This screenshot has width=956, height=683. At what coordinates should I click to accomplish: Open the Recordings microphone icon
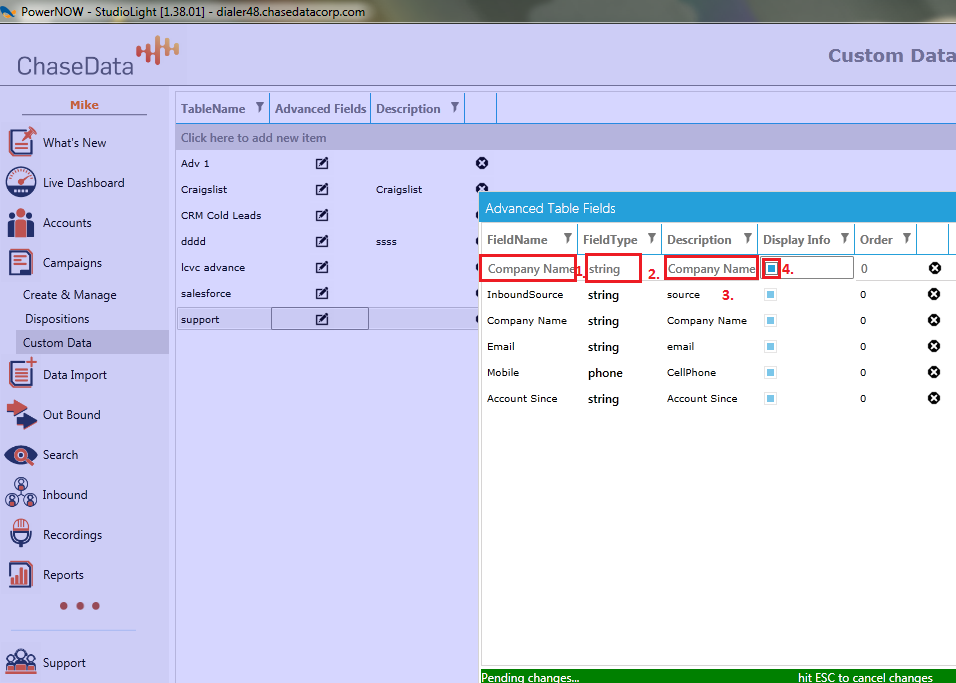pyautogui.click(x=21, y=534)
